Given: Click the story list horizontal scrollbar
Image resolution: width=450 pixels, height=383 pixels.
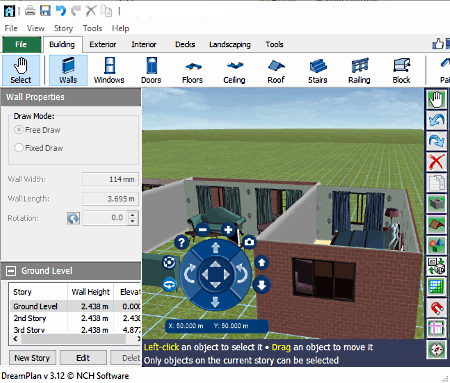Looking at the screenshot, I should 74,339.
